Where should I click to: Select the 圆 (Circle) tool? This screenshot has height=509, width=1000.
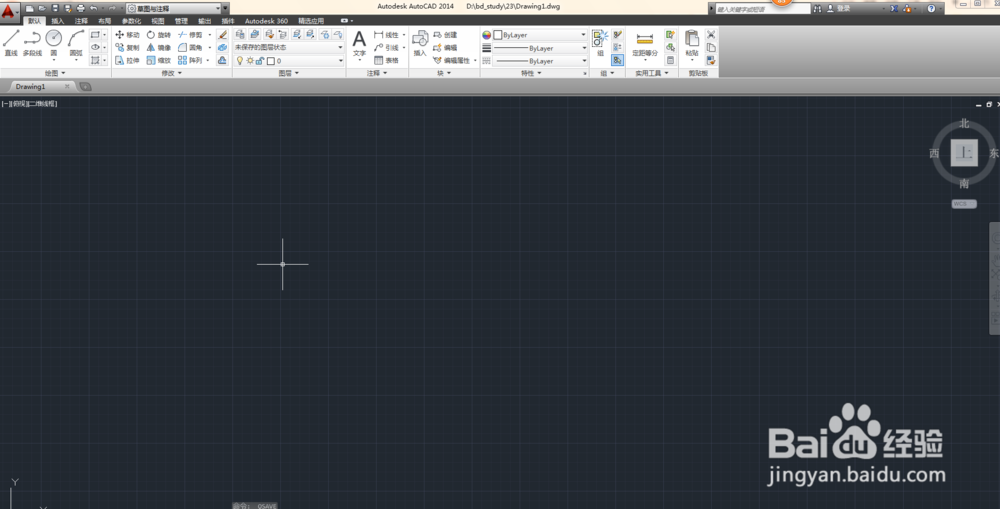54,43
